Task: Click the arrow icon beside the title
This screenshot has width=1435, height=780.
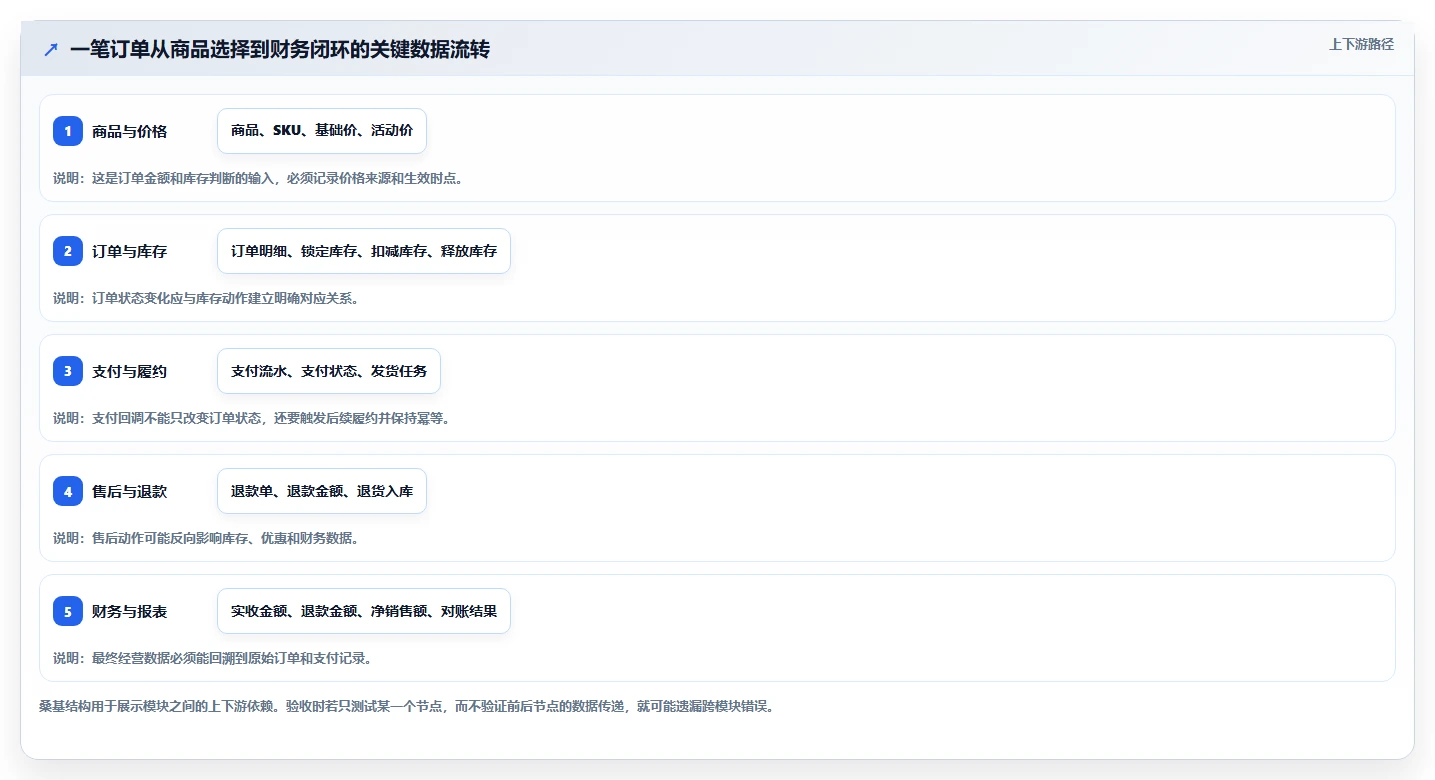Action: click(50, 50)
